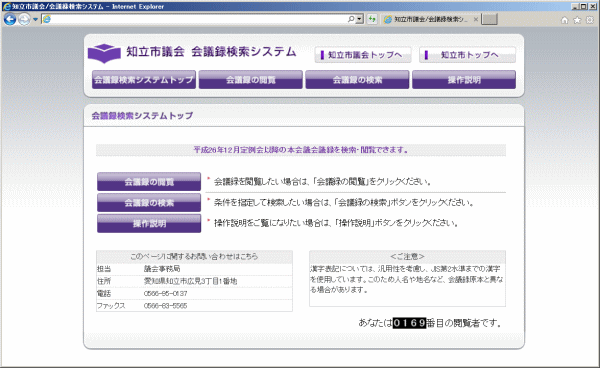The image size is (600, 368).
Task: Go to 知立市議会トップへ link button
Action: tap(363, 55)
